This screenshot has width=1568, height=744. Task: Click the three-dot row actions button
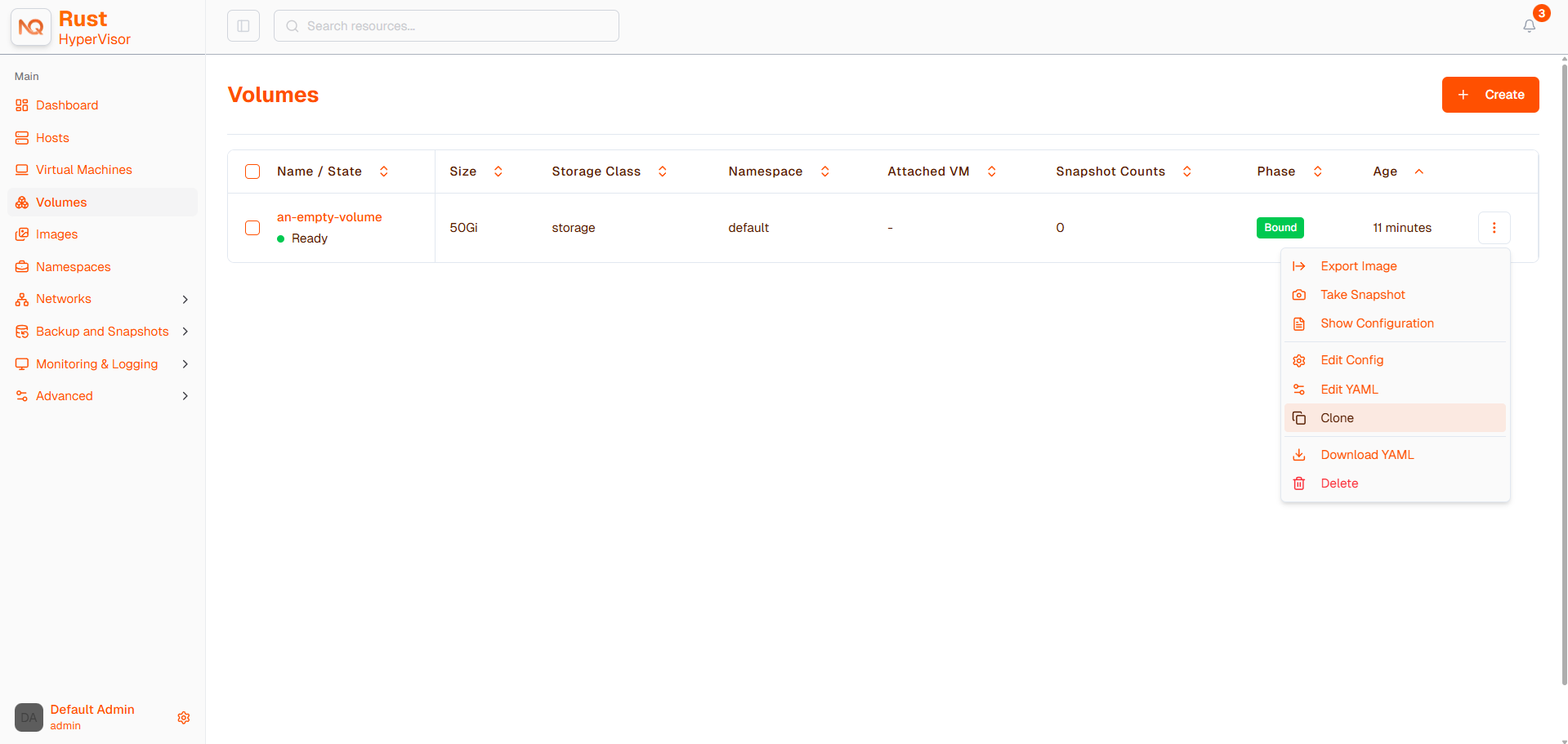pyautogui.click(x=1494, y=228)
